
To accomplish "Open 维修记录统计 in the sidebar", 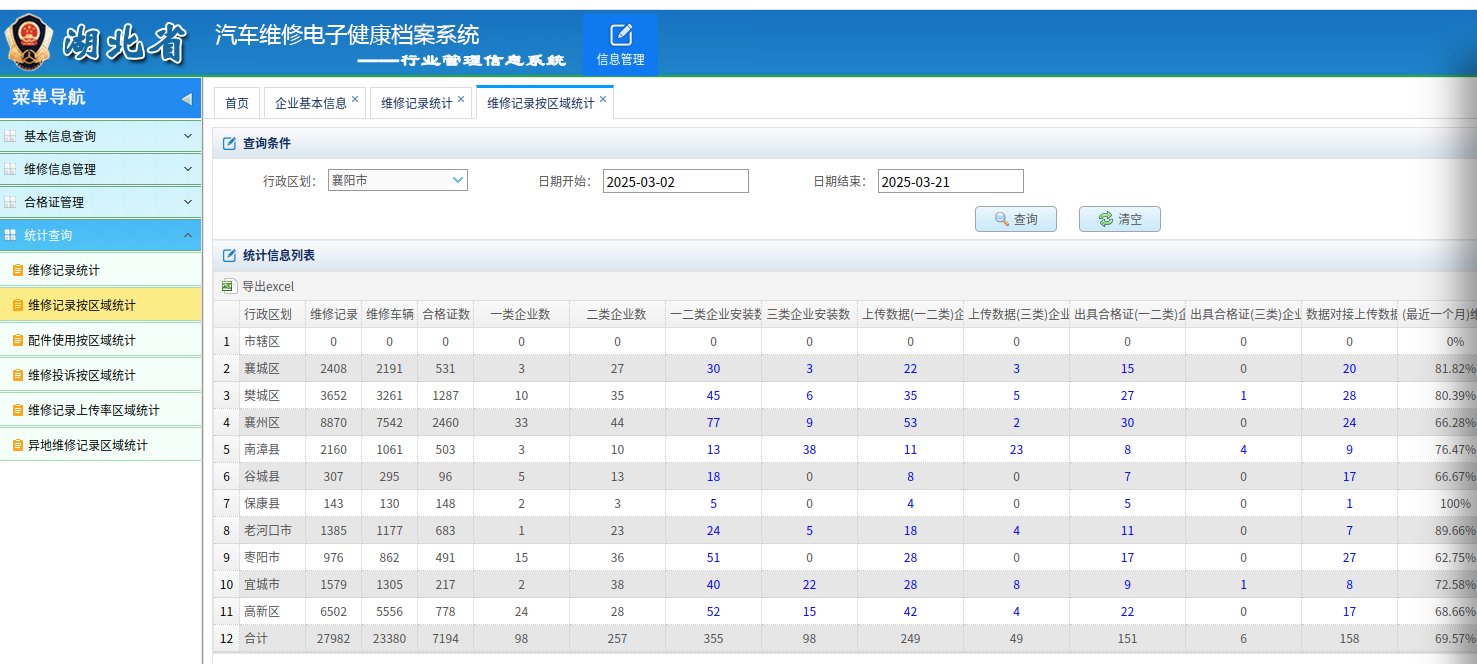I will tap(101, 270).
